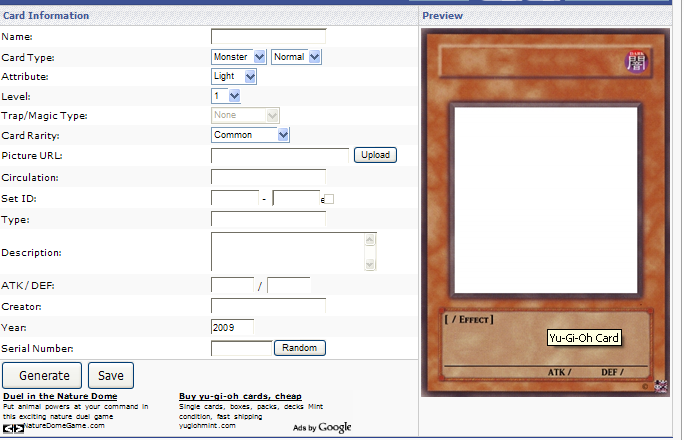Open the Normal sub-type dropdown
The height and width of the screenshot is (440, 684).
(x=296, y=57)
